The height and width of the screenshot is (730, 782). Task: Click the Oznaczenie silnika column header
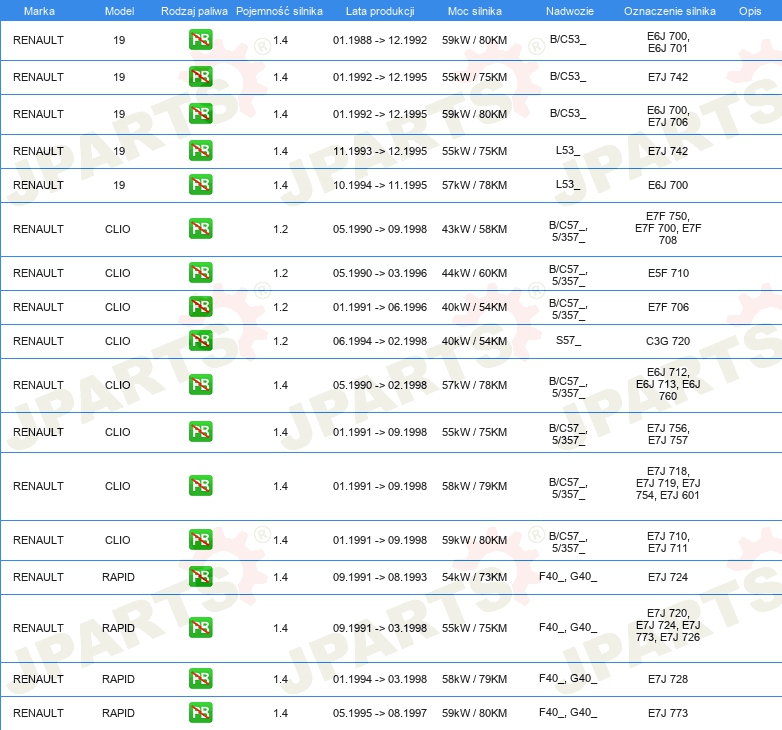pos(669,11)
